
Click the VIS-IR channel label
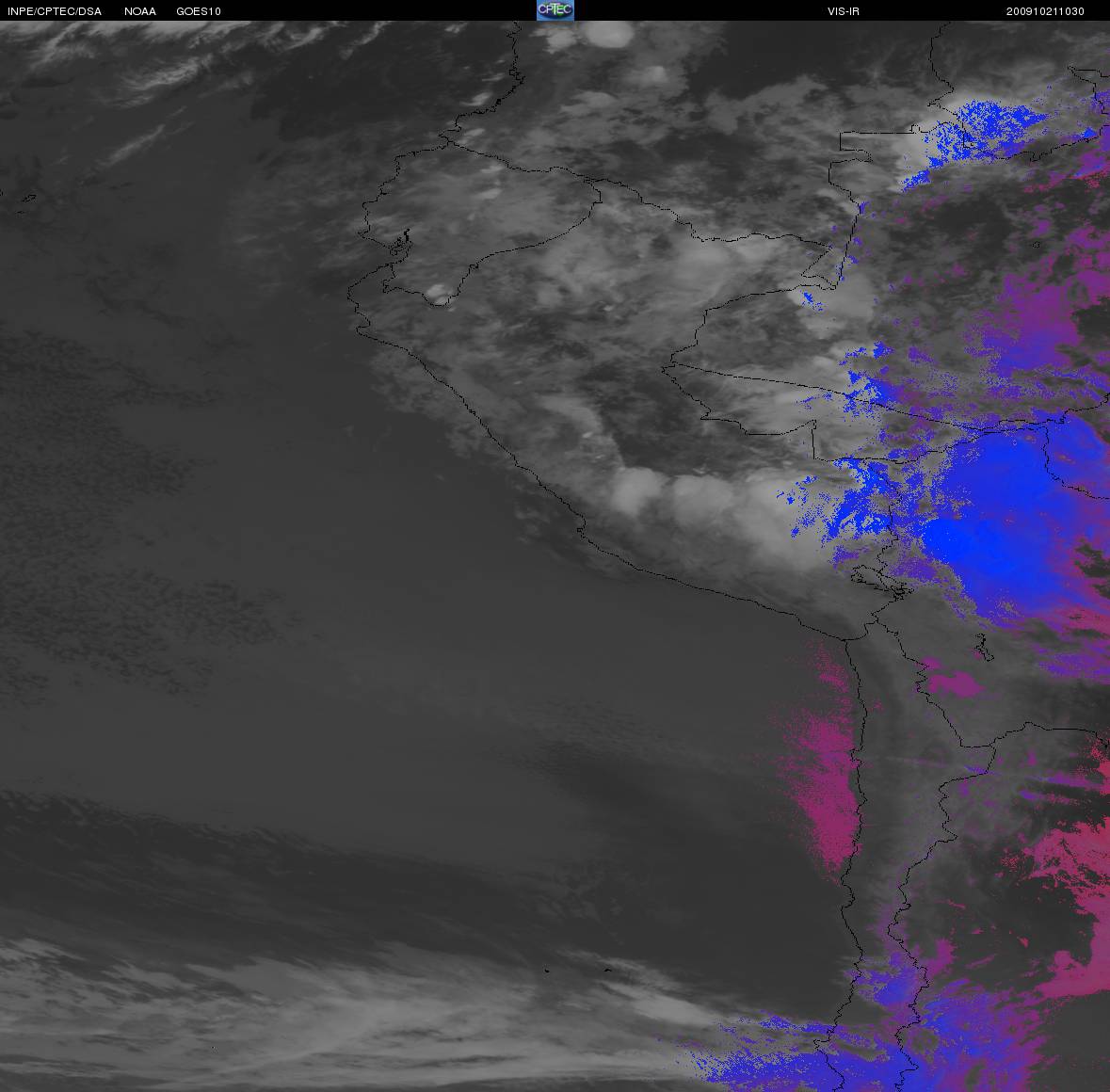(x=842, y=11)
